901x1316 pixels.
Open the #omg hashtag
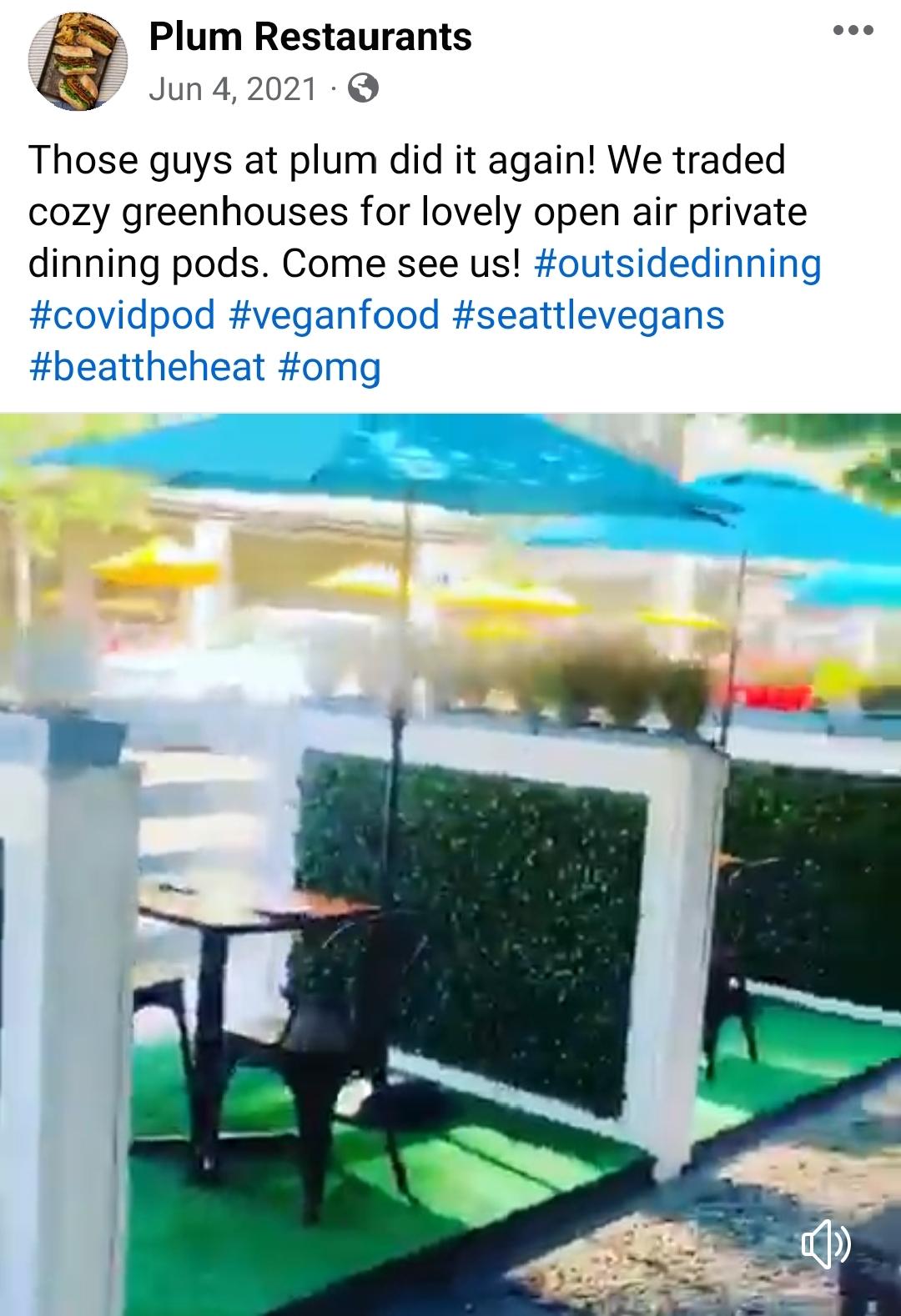(x=330, y=366)
